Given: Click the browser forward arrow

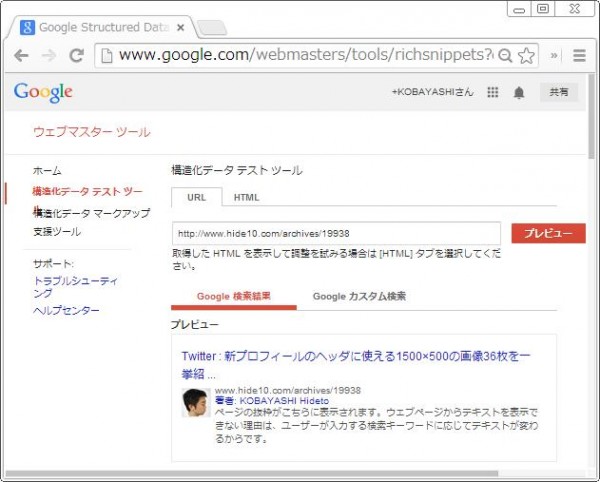Looking at the screenshot, I should (x=49, y=56).
